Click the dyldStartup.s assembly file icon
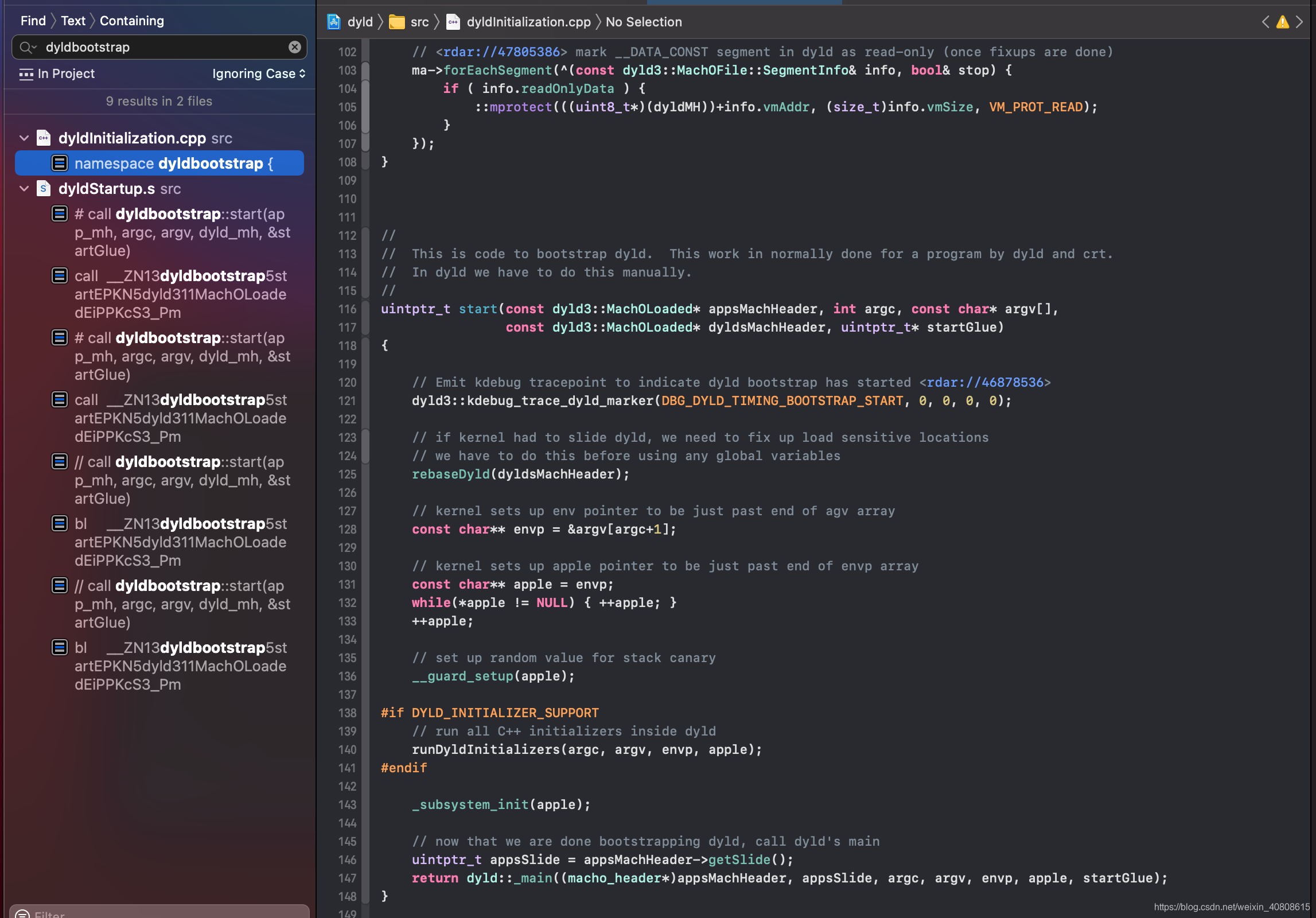This screenshot has height=918, width=1316. point(44,189)
